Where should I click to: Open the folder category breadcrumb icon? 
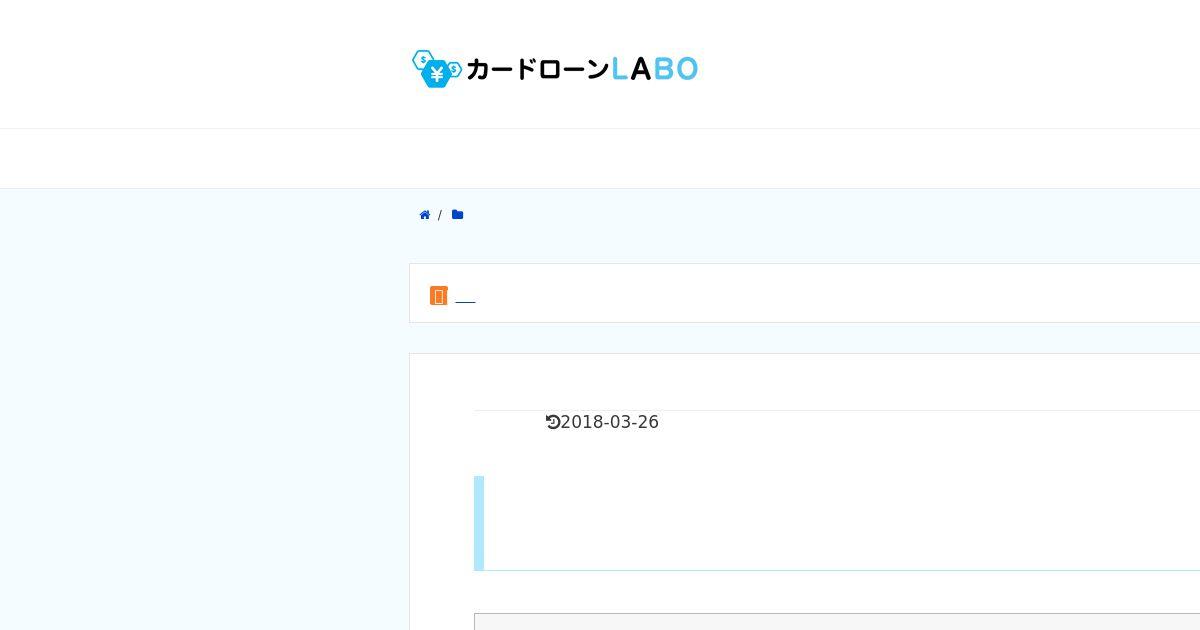point(457,215)
